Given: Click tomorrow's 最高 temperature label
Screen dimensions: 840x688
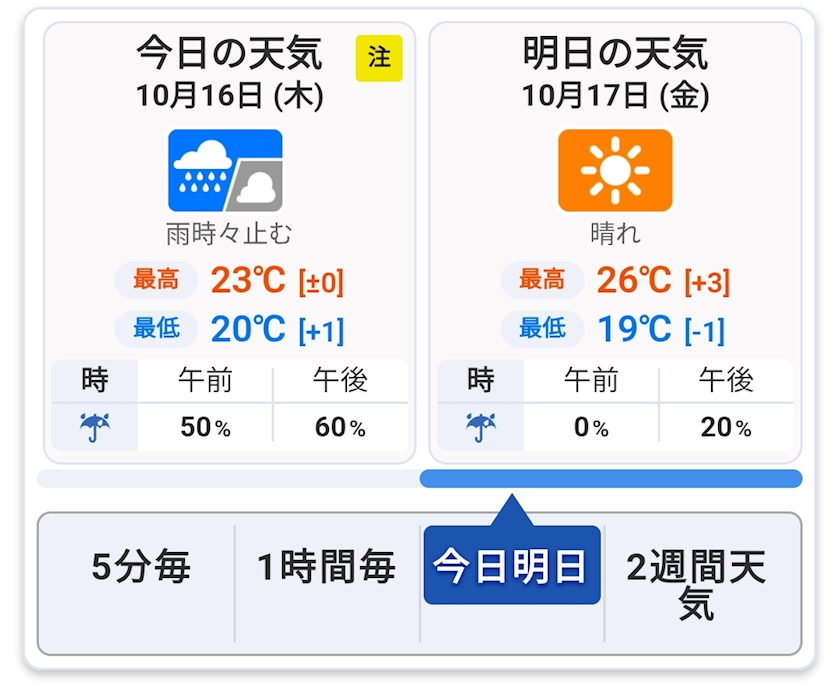Looking at the screenshot, I should coord(542,280).
